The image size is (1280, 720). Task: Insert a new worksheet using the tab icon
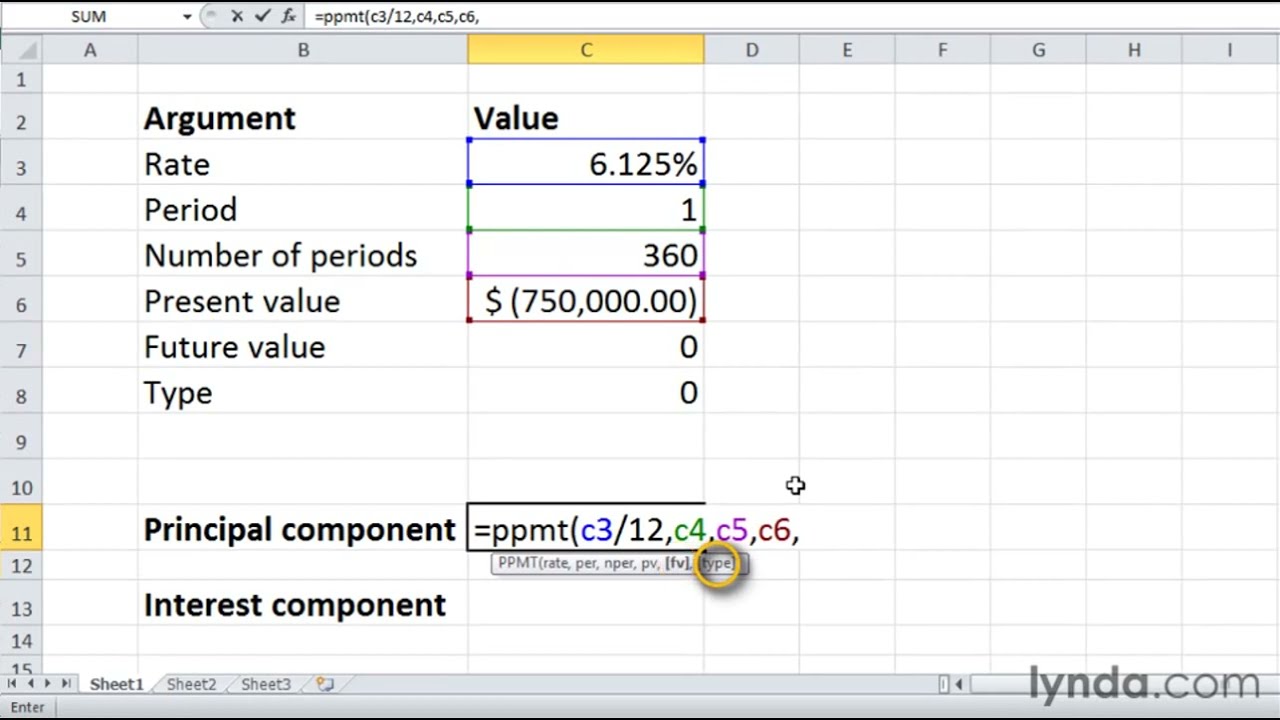coord(325,684)
